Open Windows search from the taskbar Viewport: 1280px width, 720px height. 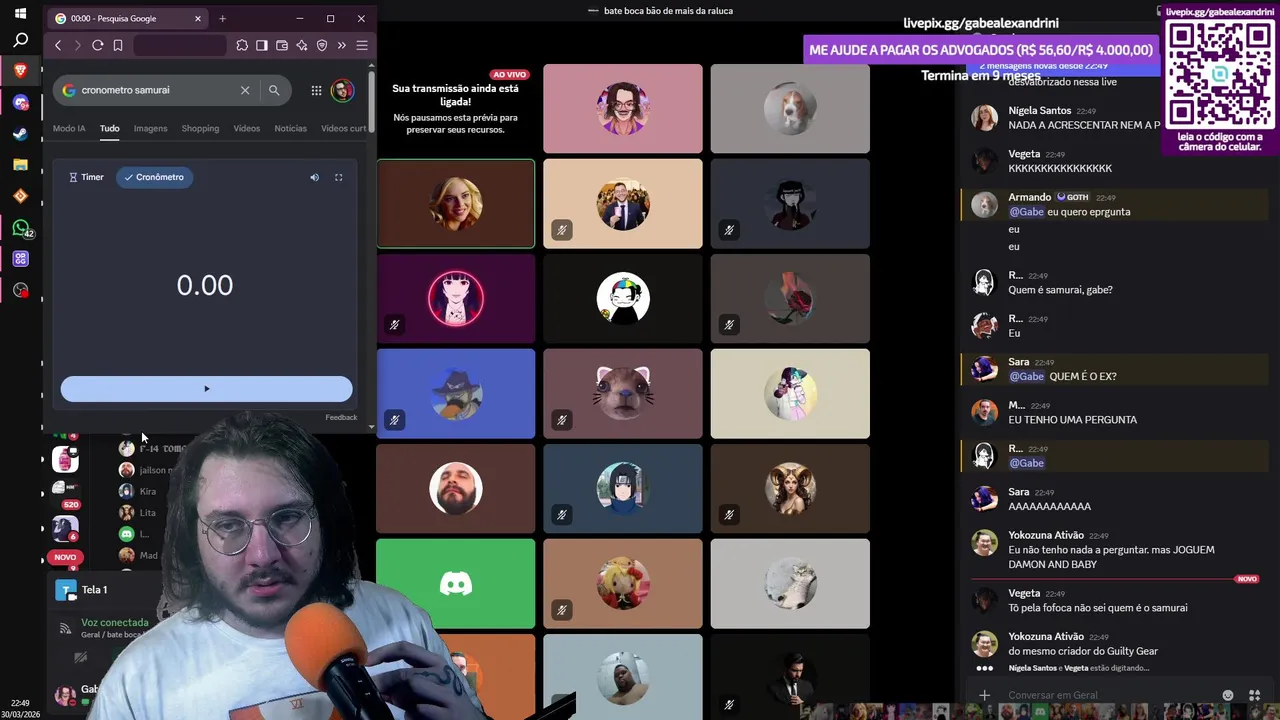click(20, 41)
